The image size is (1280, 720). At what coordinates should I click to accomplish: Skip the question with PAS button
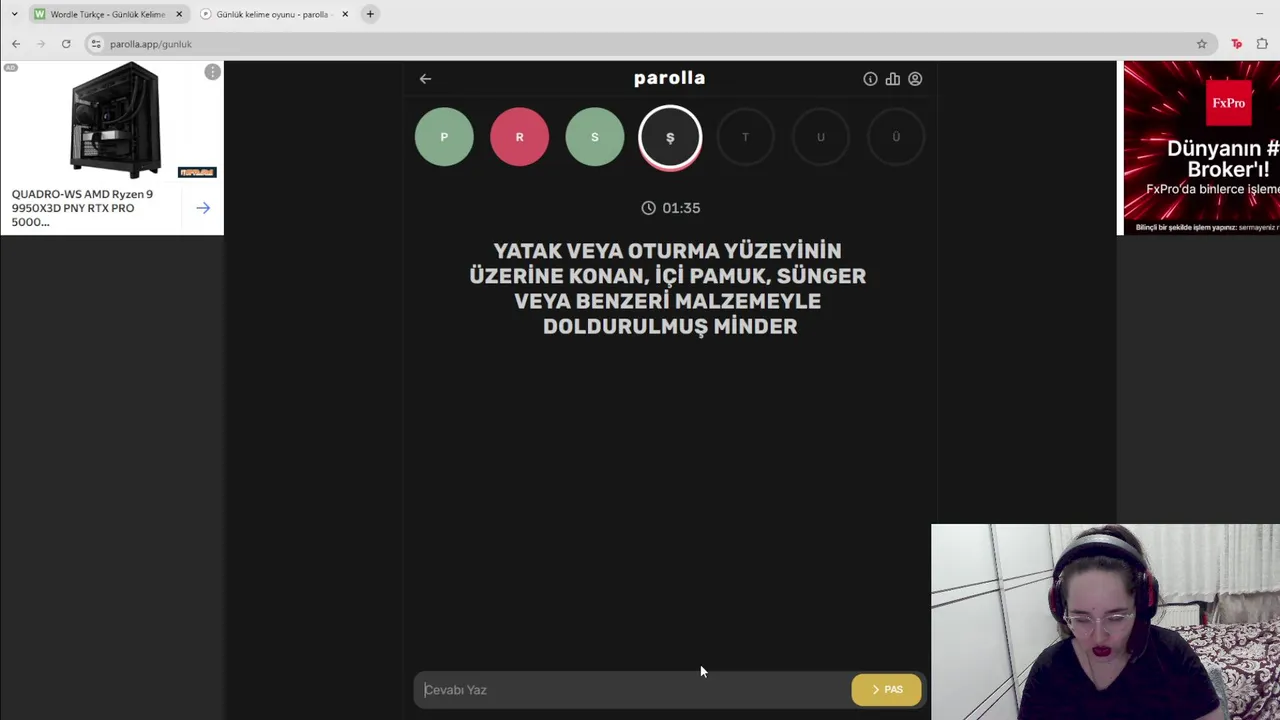[886, 690]
